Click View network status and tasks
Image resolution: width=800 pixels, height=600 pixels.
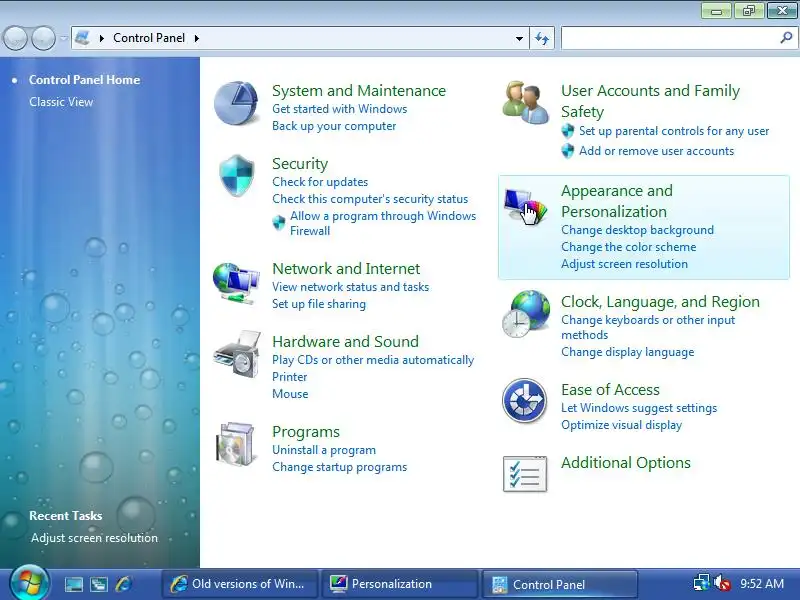(351, 287)
